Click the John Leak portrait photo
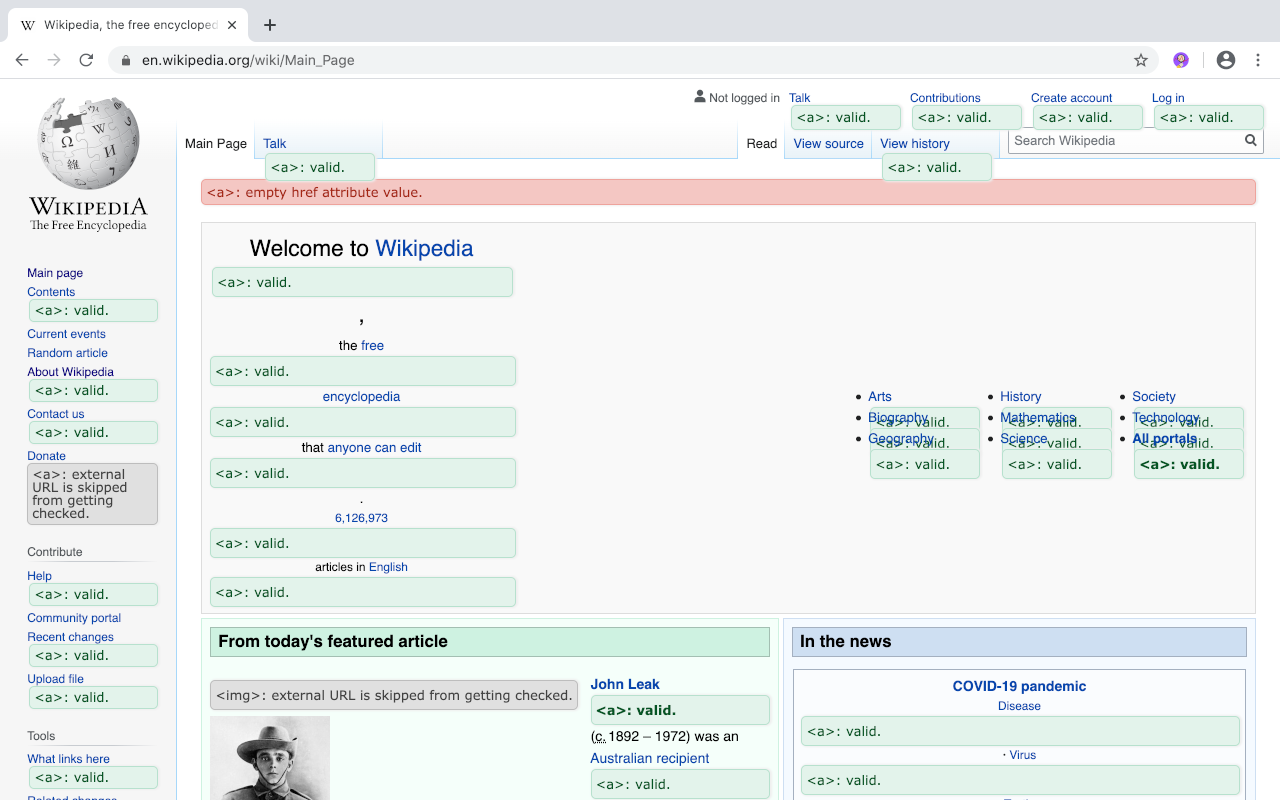 tap(270, 757)
